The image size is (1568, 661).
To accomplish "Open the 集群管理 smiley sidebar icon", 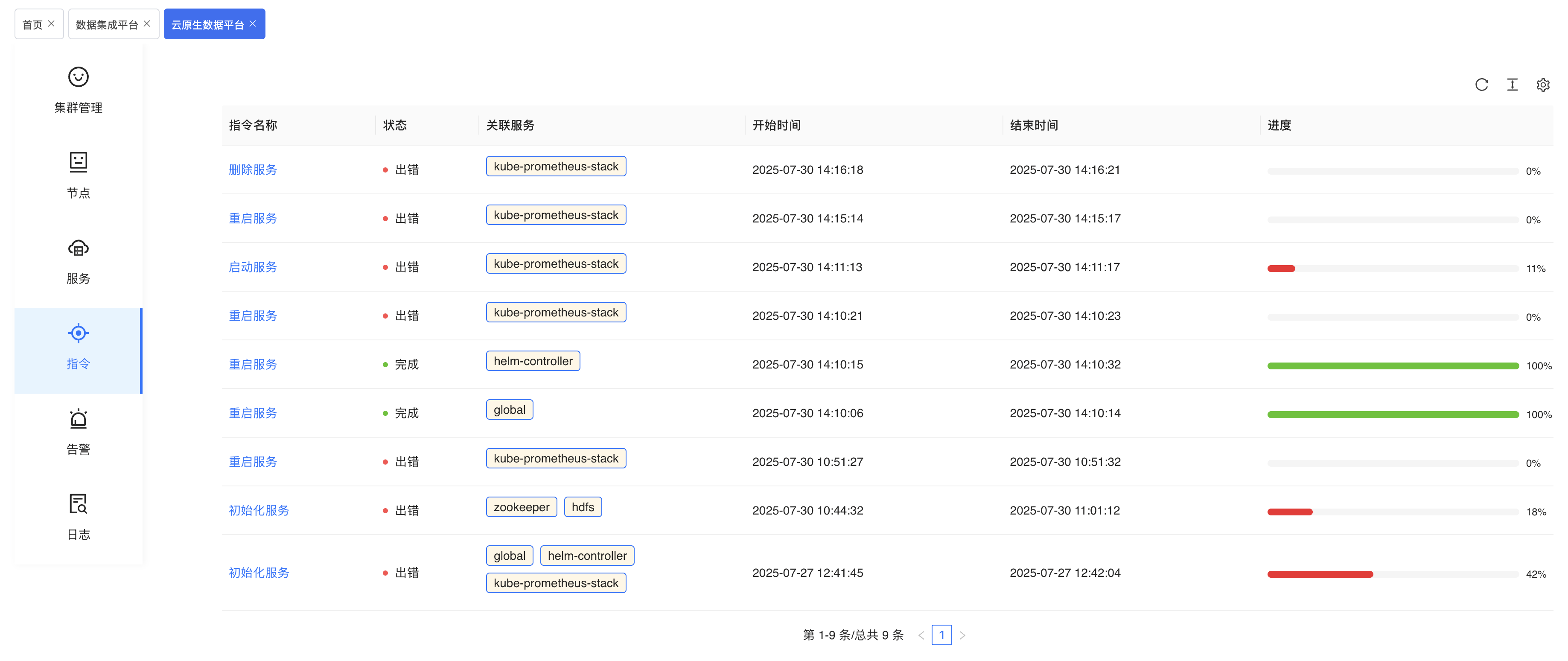I will (x=78, y=77).
